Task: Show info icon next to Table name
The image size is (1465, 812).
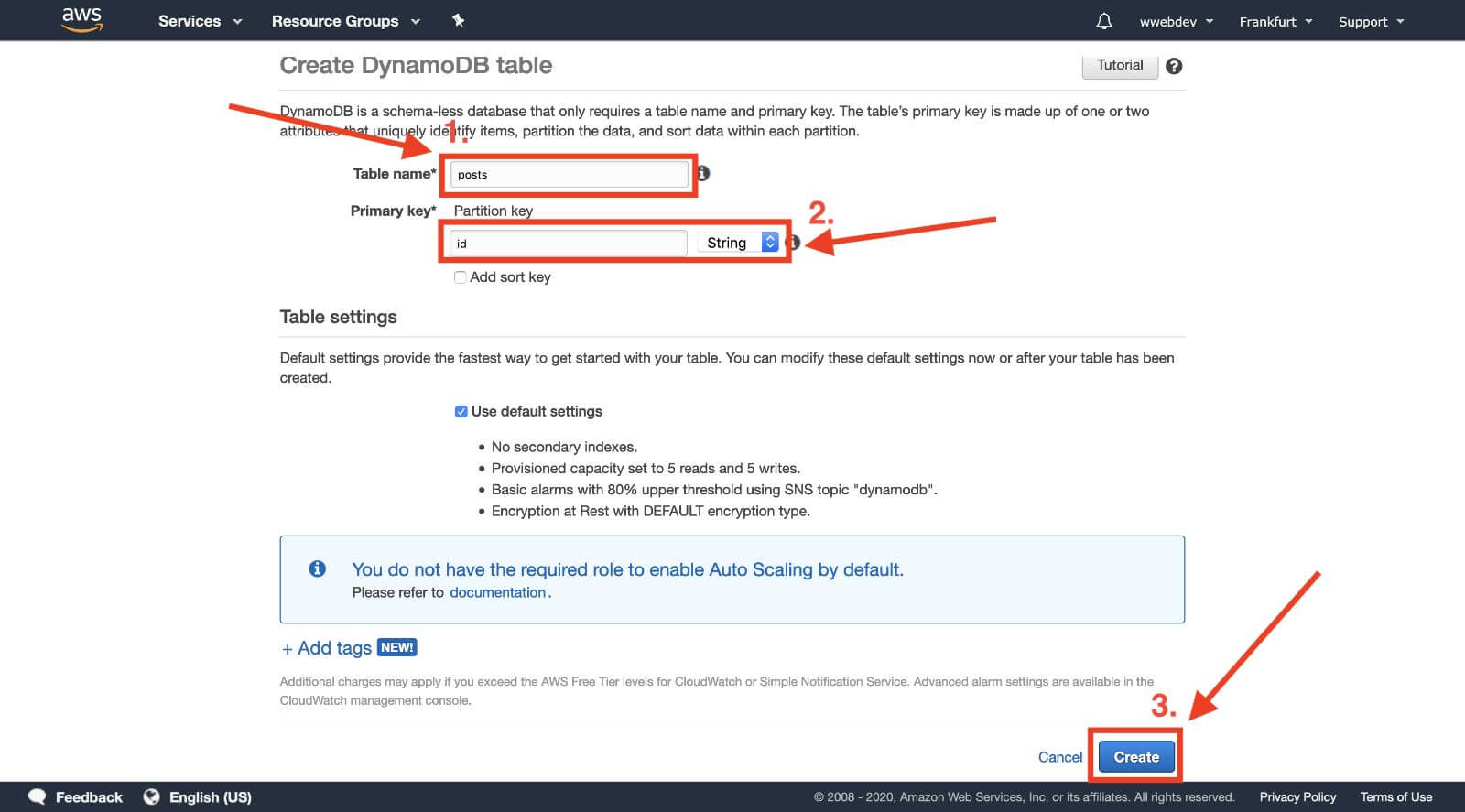Action: tap(703, 173)
